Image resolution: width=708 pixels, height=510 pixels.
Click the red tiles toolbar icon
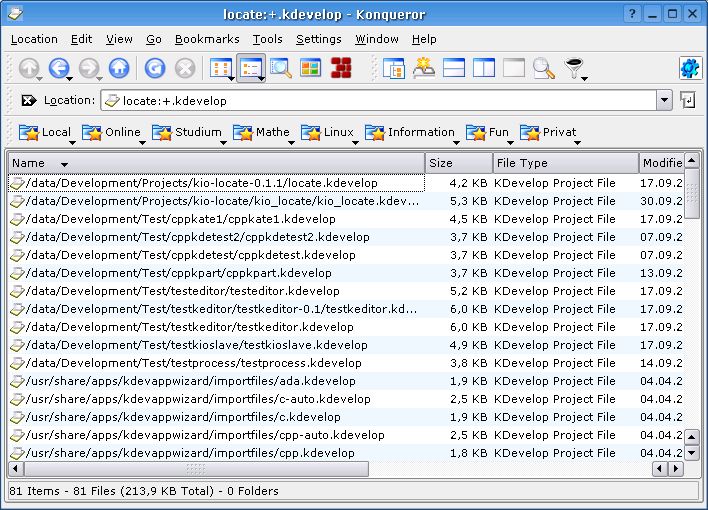tap(341, 68)
